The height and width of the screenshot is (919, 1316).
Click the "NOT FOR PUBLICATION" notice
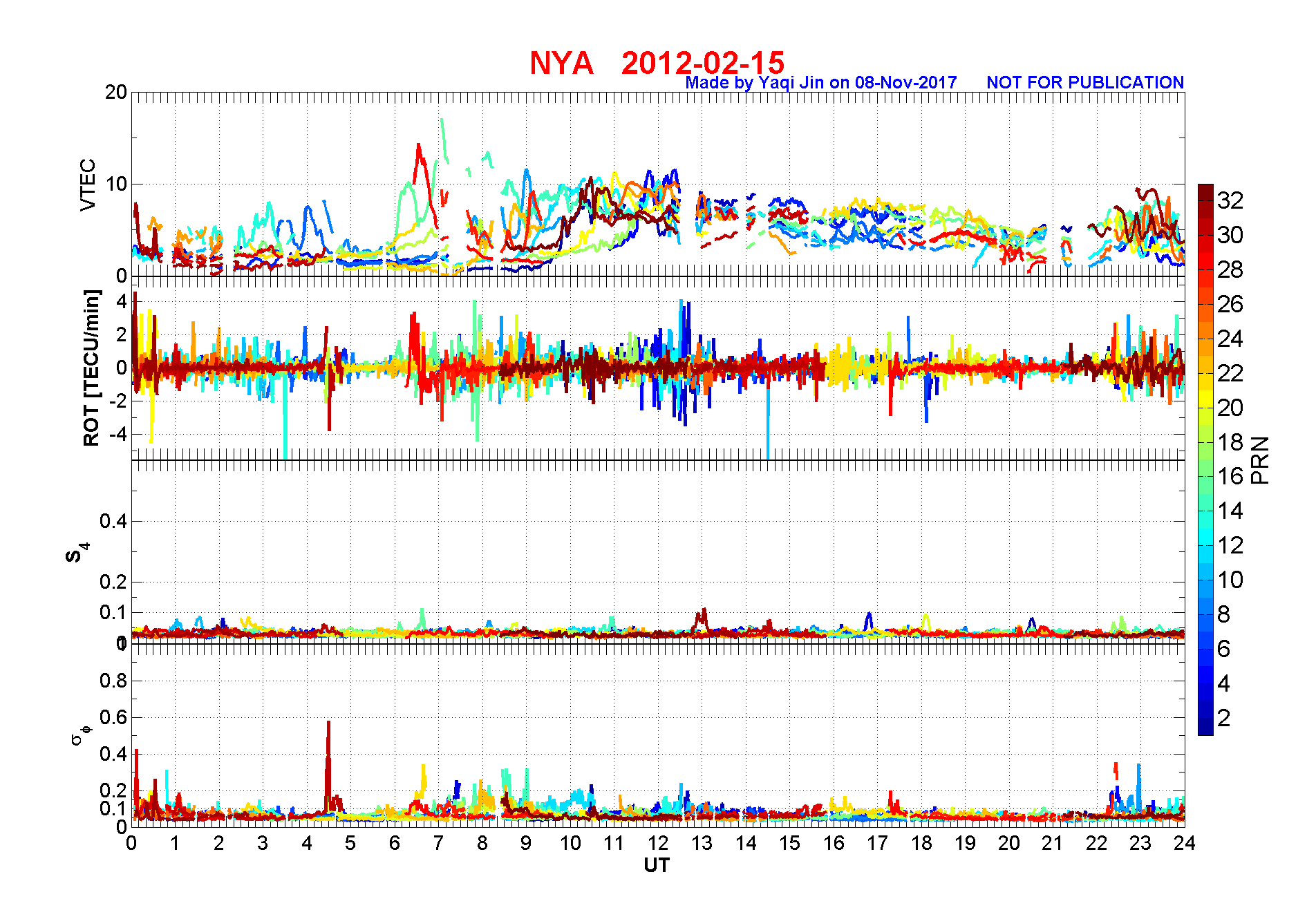click(x=1085, y=83)
